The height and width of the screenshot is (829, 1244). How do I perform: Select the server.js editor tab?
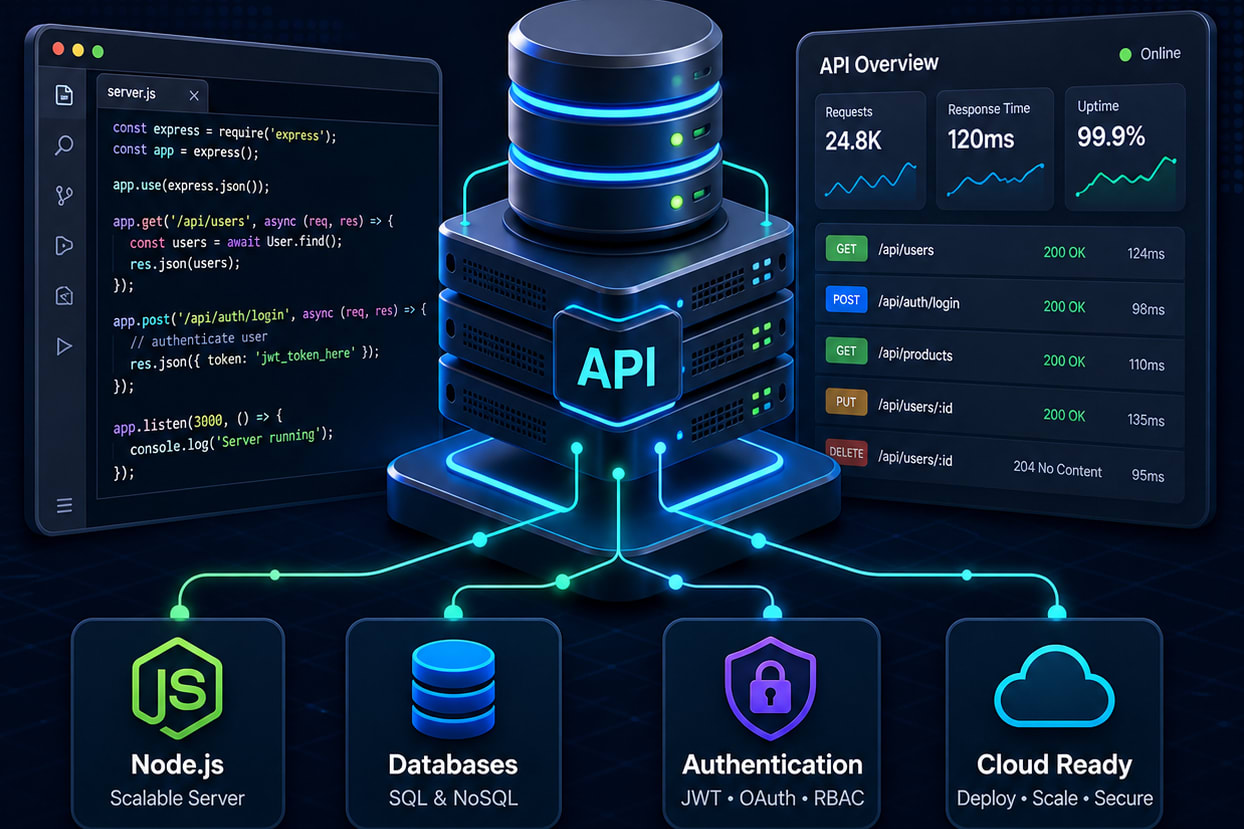[x=152, y=94]
